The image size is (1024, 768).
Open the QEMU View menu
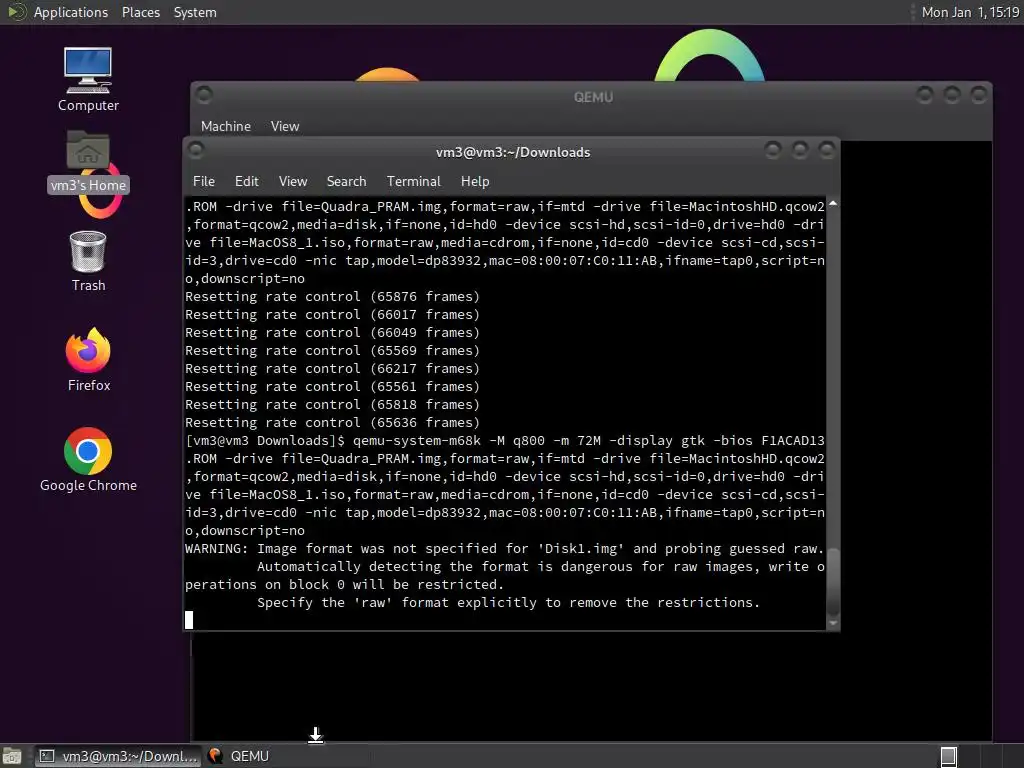285,126
